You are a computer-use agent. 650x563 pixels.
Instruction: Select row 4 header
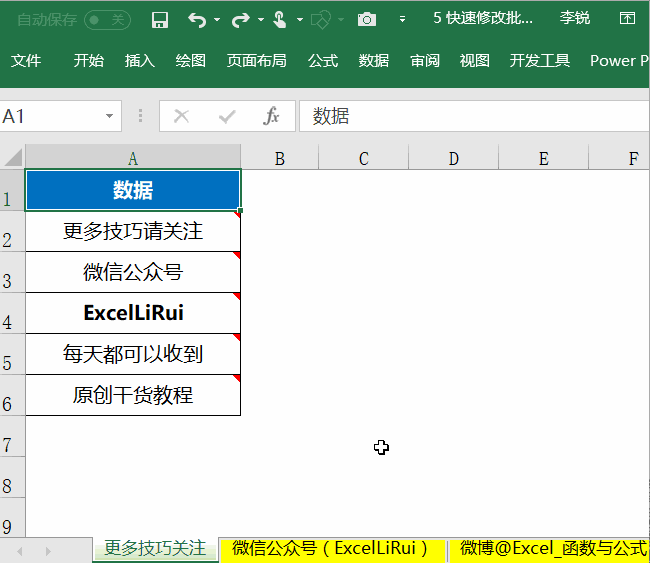click(x=12, y=313)
